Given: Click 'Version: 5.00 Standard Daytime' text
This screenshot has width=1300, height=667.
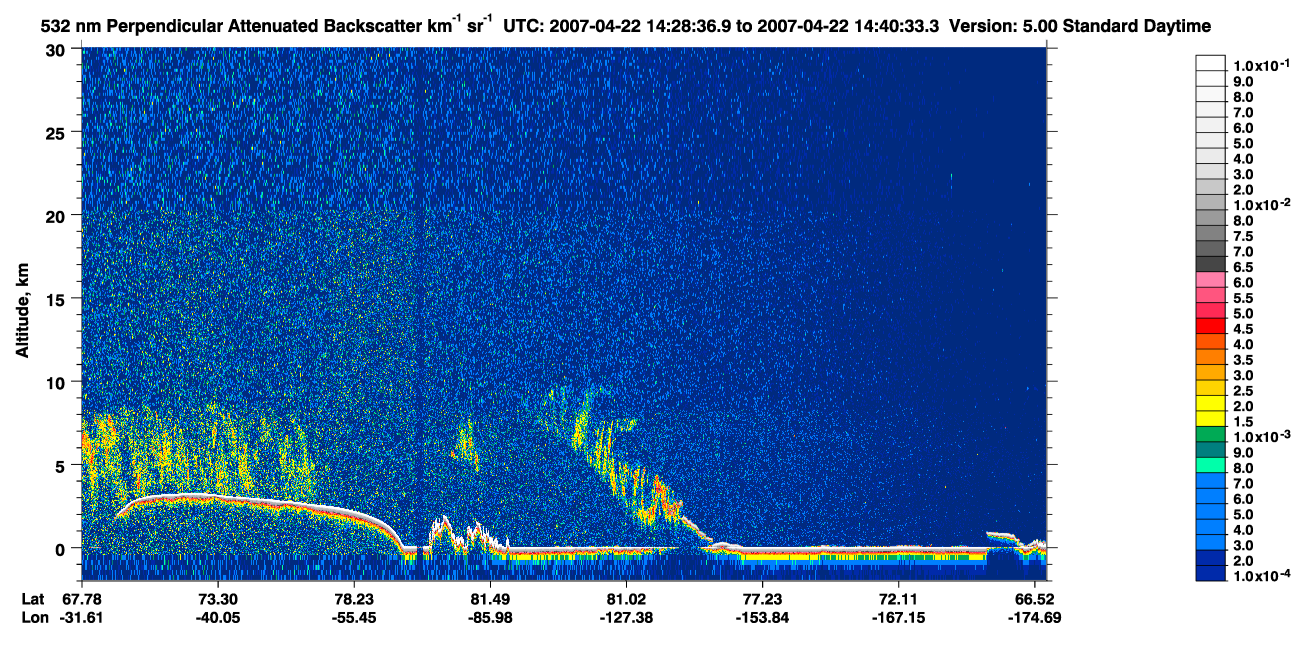Looking at the screenshot, I should 1080,26.
